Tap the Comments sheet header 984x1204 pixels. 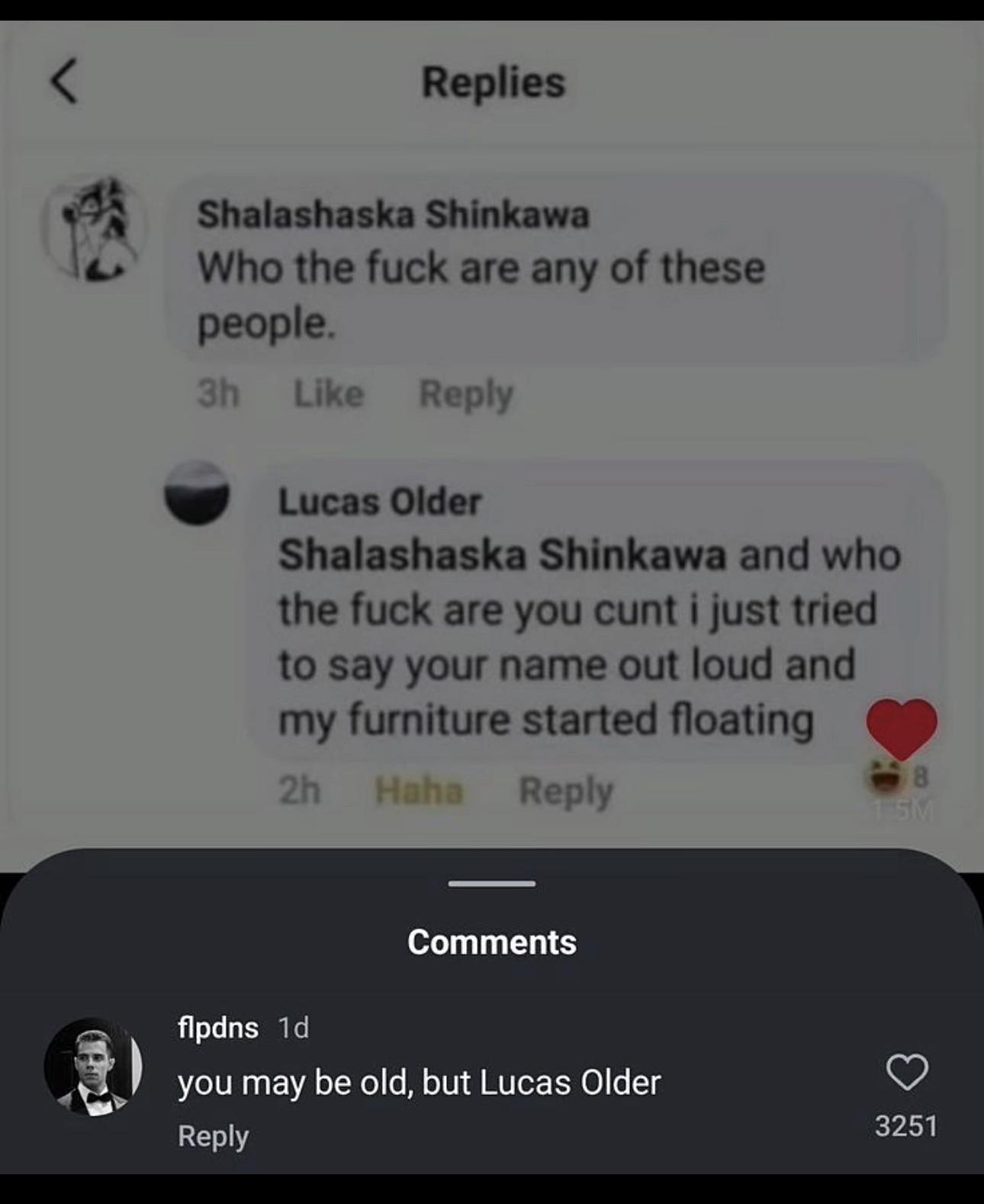[x=492, y=942]
